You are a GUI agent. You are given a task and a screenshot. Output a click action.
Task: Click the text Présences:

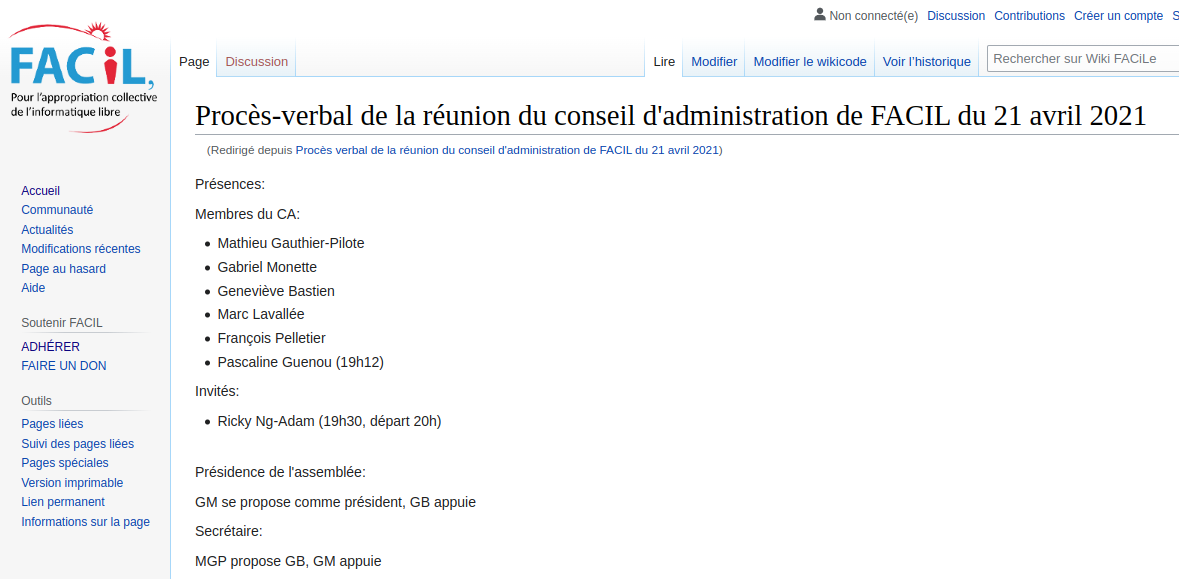(230, 184)
